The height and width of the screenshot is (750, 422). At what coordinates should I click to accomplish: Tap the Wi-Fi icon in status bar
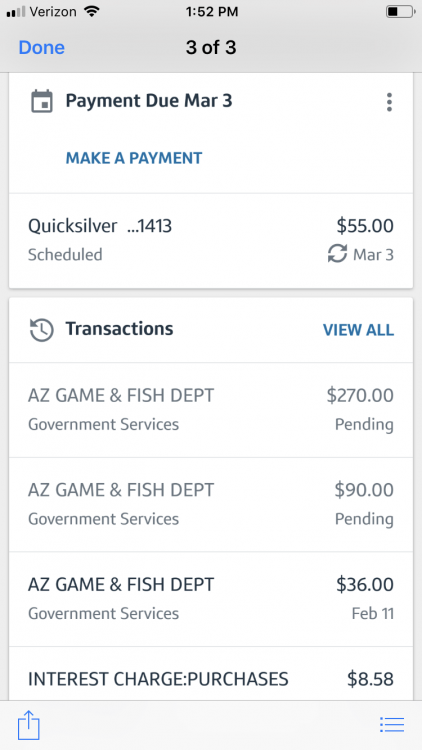coord(90,11)
